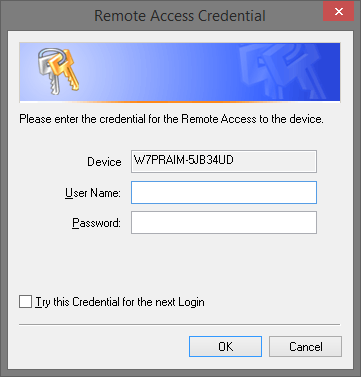The width and height of the screenshot is (361, 377).
Task: Focus the Password text field
Action: (x=224, y=222)
